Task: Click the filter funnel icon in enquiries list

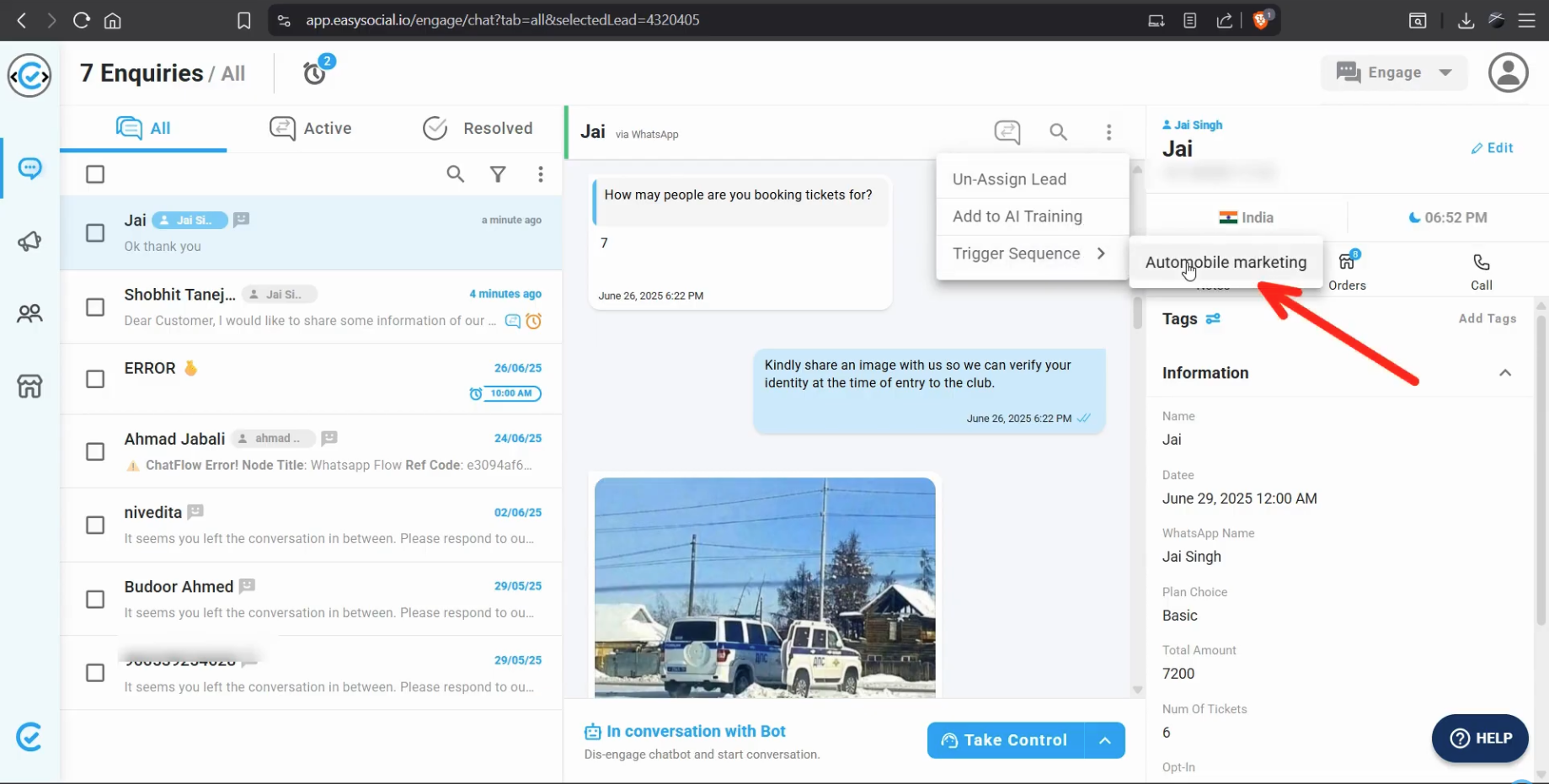Action: tap(498, 174)
